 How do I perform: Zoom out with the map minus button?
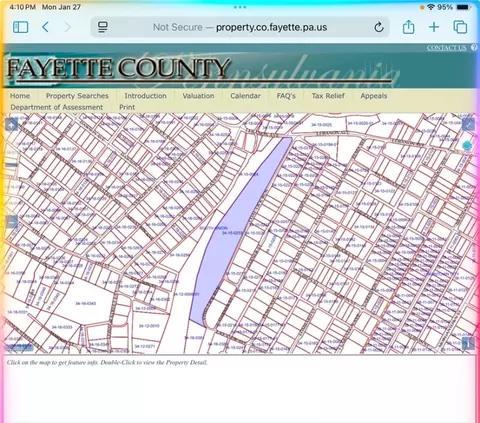[12, 221]
